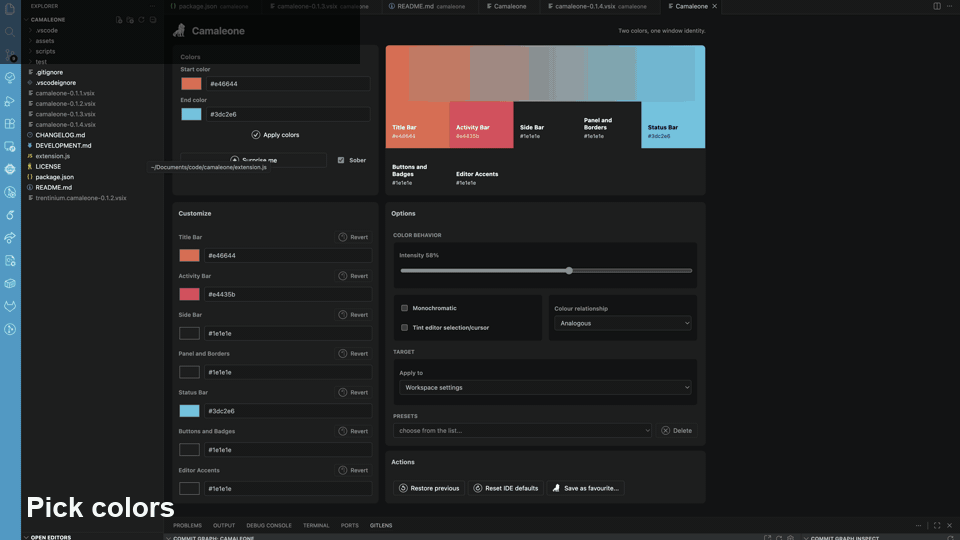Collapse the CAMALEONE root folder
This screenshot has height=540, width=960.
48,20
